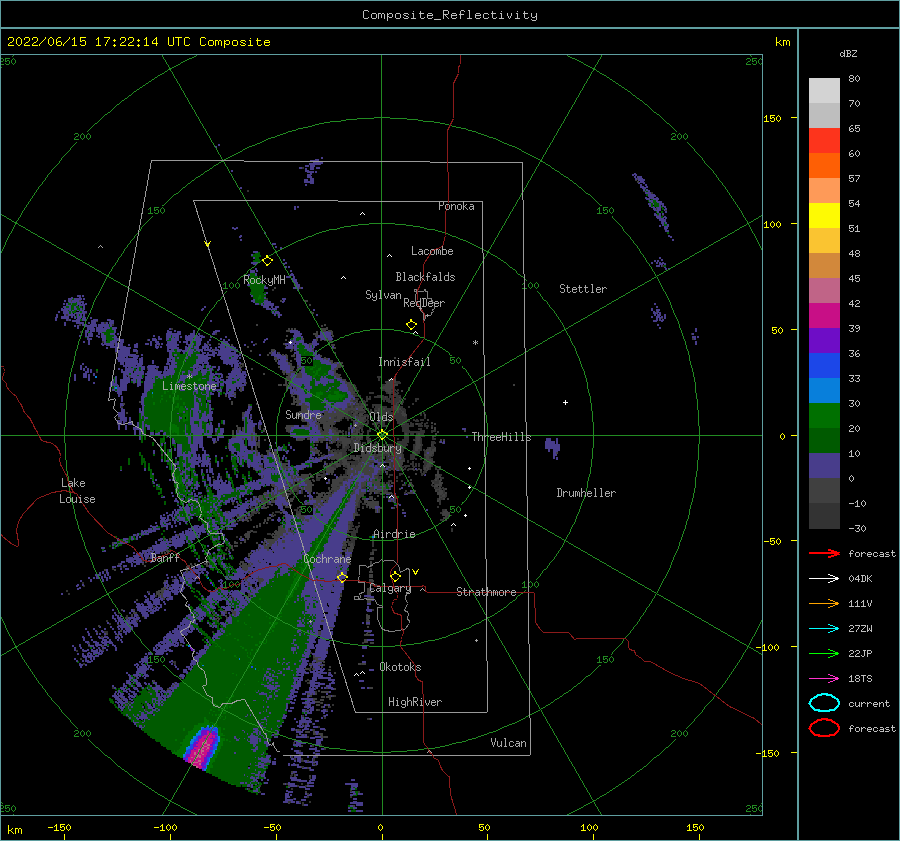Click the yellow diamond marker inside Calgary
This screenshot has width=900, height=841.
(395, 576)
